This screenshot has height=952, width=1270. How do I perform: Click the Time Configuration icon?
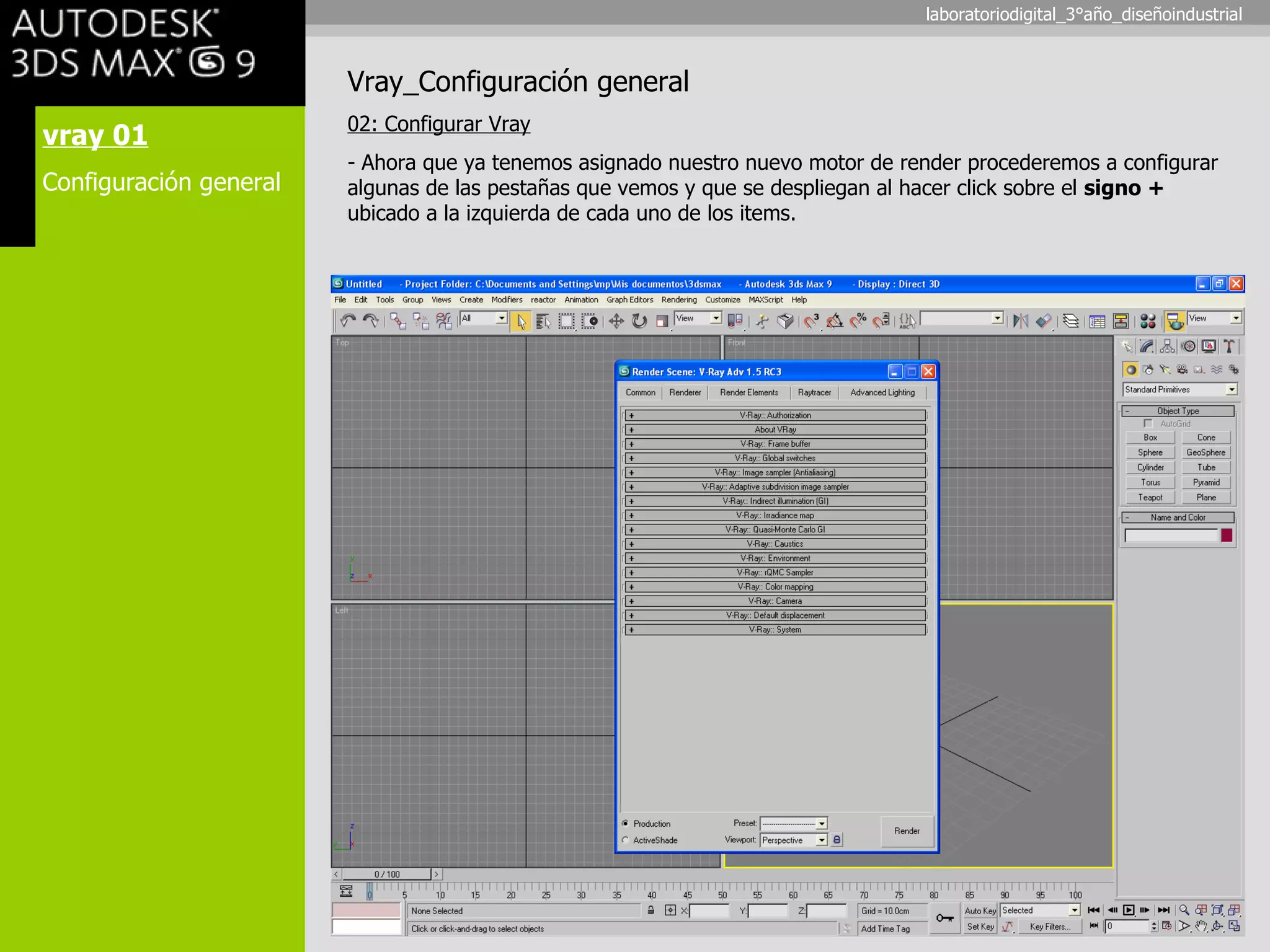tap(1166, 926)
